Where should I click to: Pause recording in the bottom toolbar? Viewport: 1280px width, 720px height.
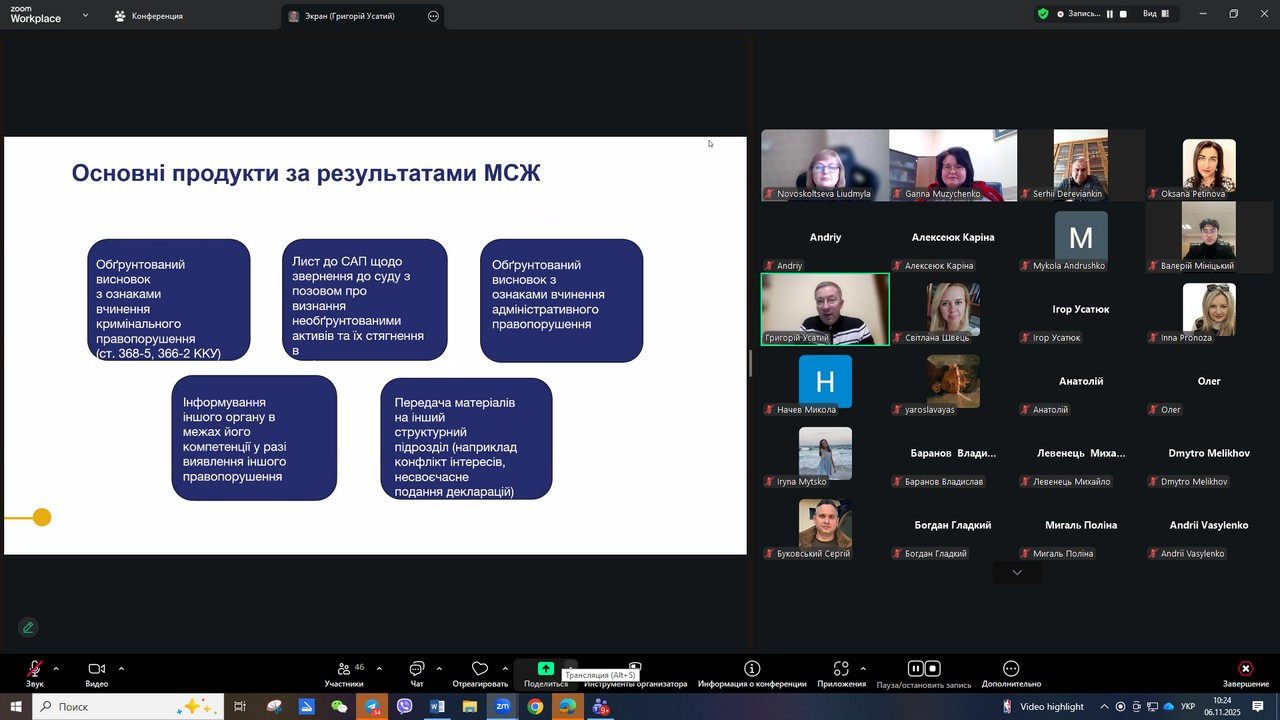click(914, 669)
